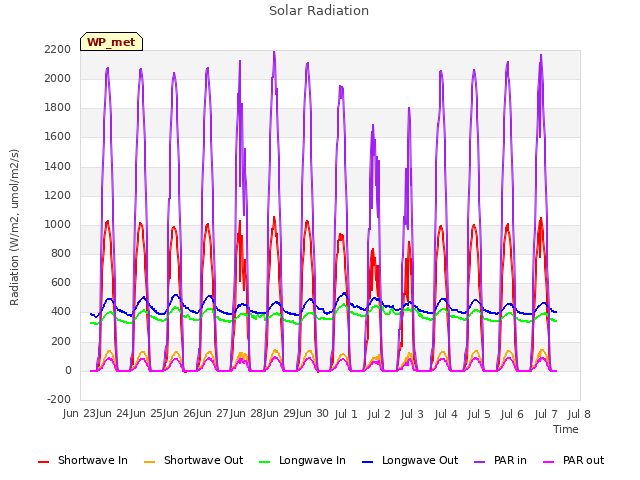Screen dimensions: 640x480
Task: Click the Jul 3 x-axis label
Action: pyautogui.click(x=412, y=414)
